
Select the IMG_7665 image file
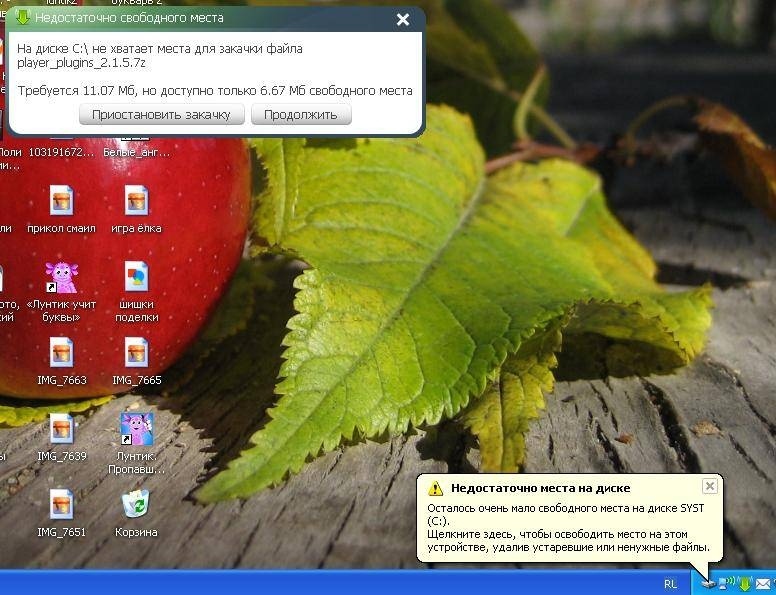tap(136, 353)
